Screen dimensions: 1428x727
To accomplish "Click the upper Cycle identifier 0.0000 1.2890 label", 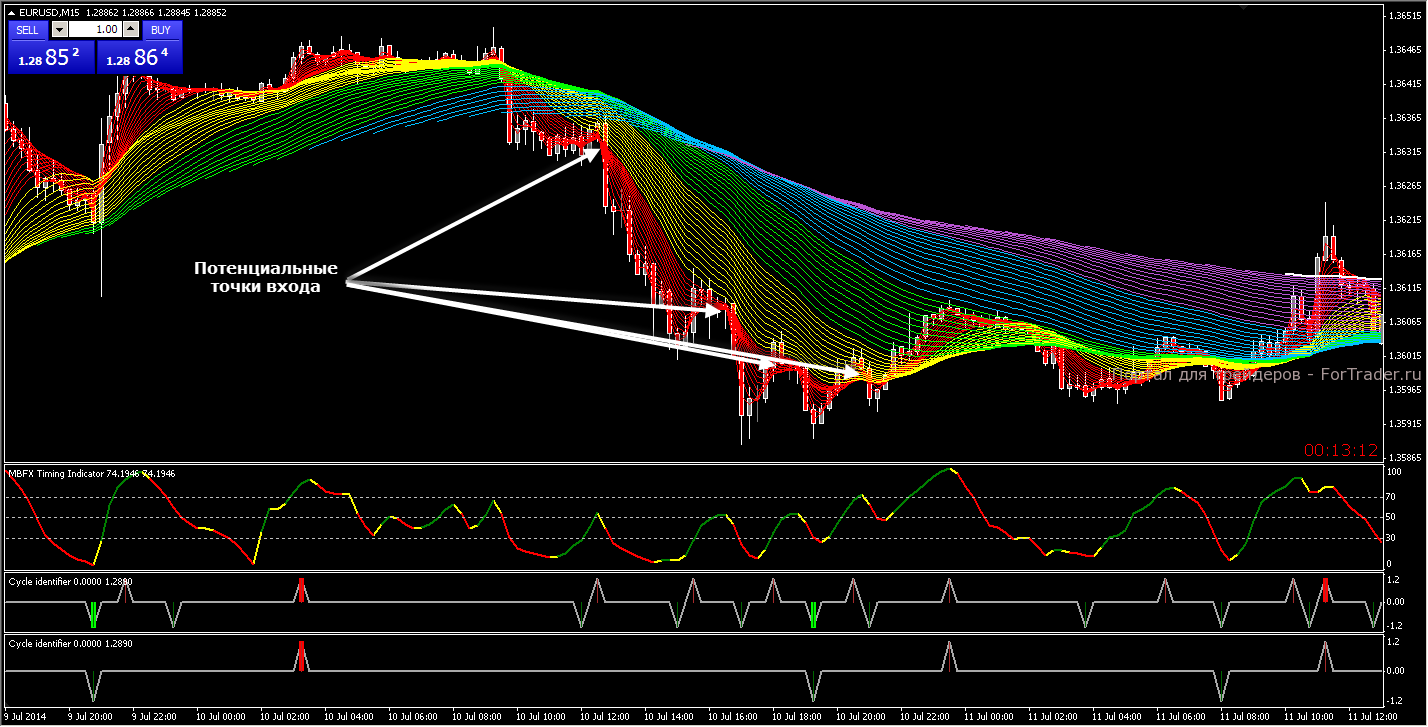I will [x=70, y=580].
